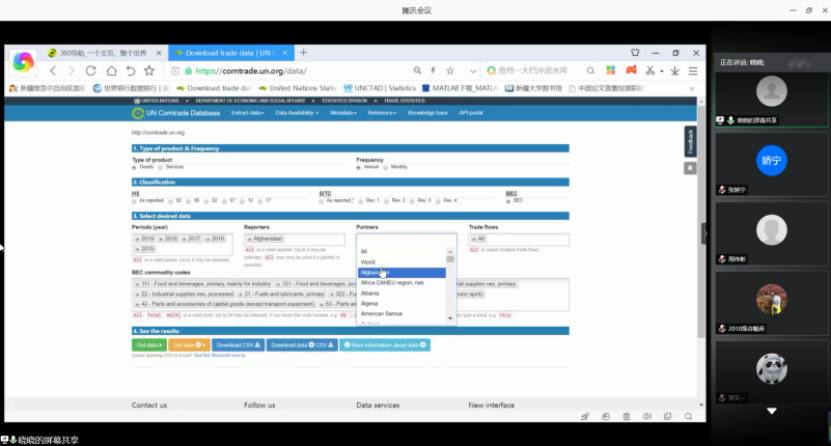Go to the browser home page
Viewport: 831px width, 446px height.
coord(111,70)
